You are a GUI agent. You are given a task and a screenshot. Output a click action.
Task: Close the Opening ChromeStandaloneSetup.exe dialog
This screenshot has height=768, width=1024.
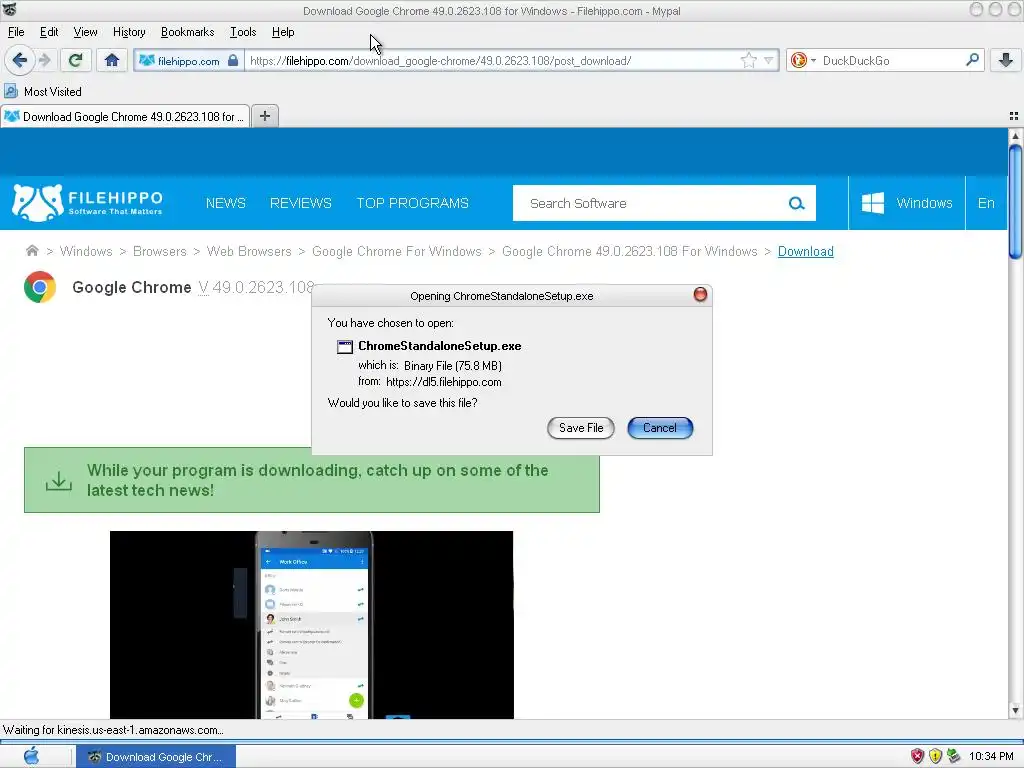(x=700, y=295)
